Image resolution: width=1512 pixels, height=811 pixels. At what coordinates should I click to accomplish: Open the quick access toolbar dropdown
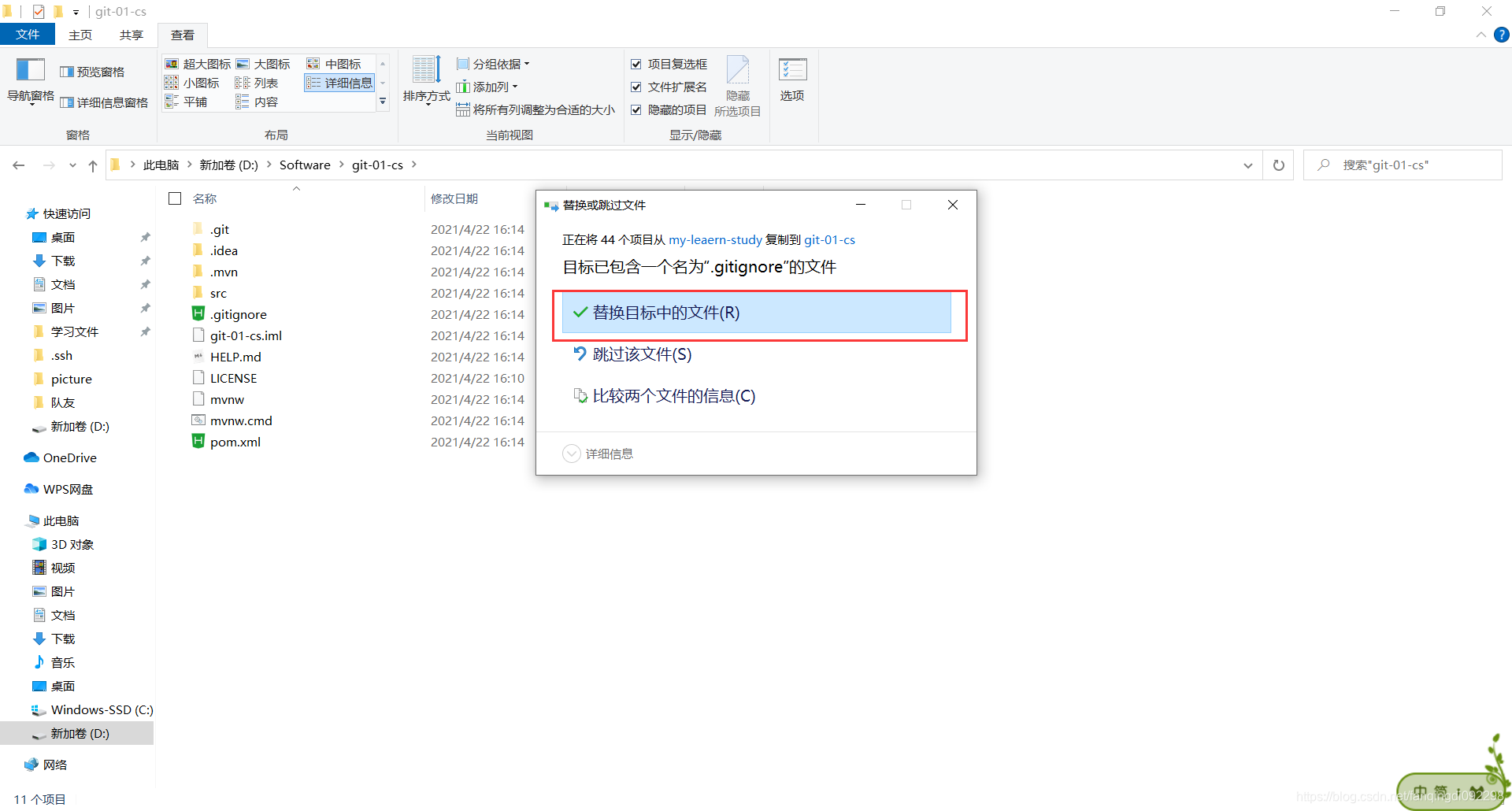(x=76, y=12)
